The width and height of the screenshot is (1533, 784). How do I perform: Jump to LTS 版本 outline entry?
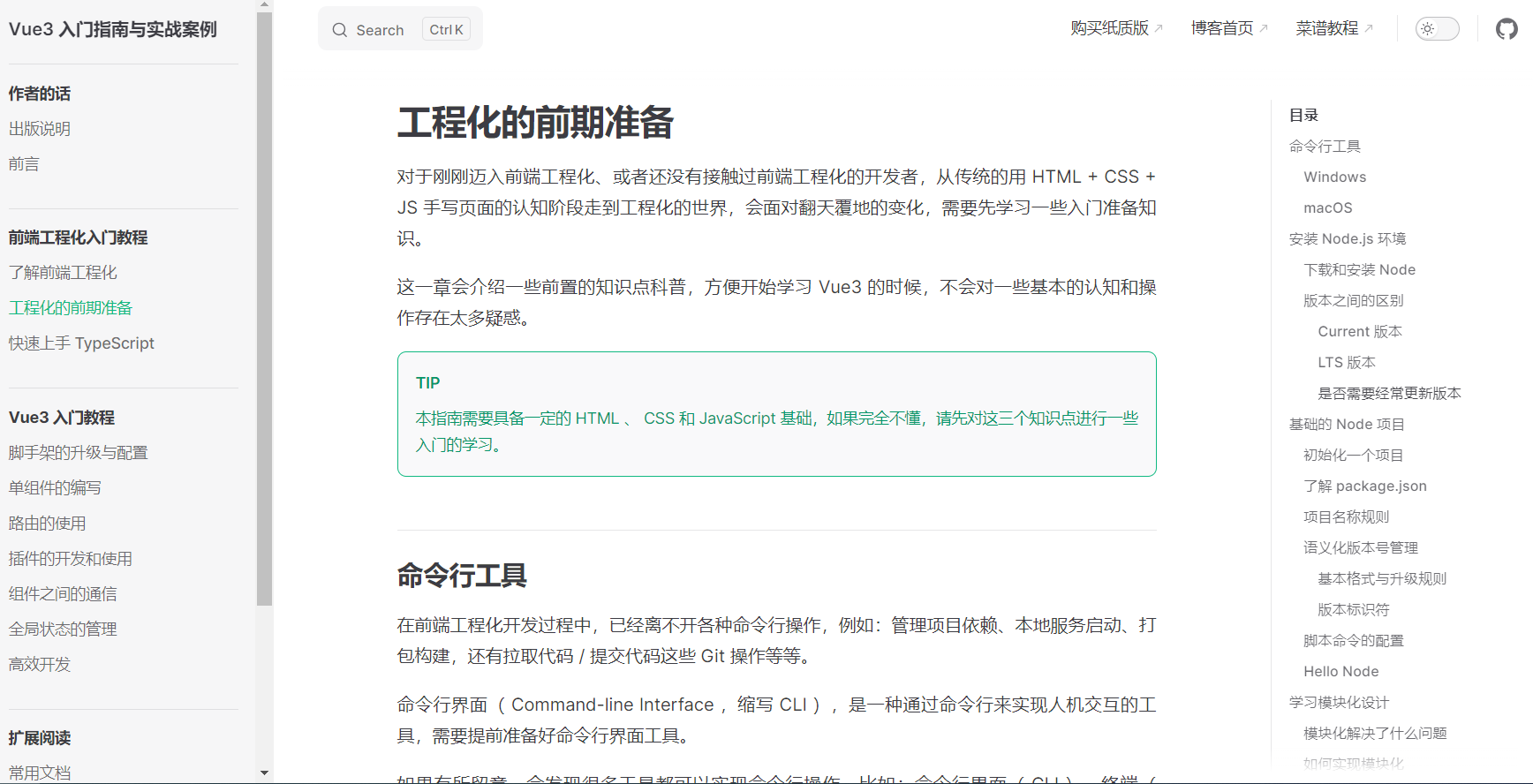[x=1347, y=363]
